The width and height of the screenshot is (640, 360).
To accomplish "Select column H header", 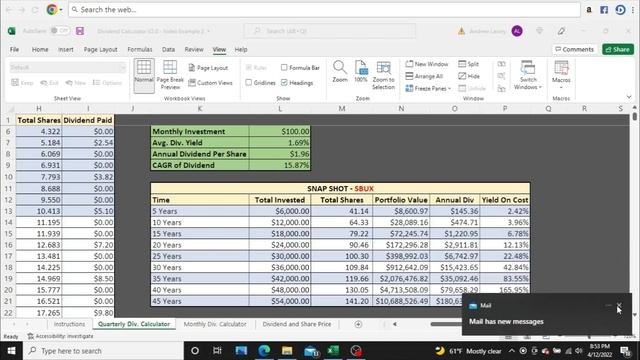I will 39,109.
